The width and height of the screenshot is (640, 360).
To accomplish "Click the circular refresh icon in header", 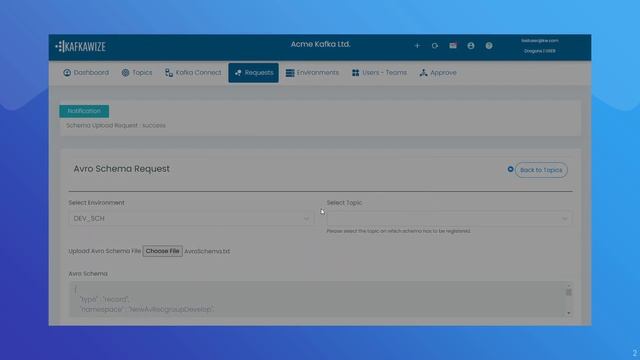I will 435,46.
